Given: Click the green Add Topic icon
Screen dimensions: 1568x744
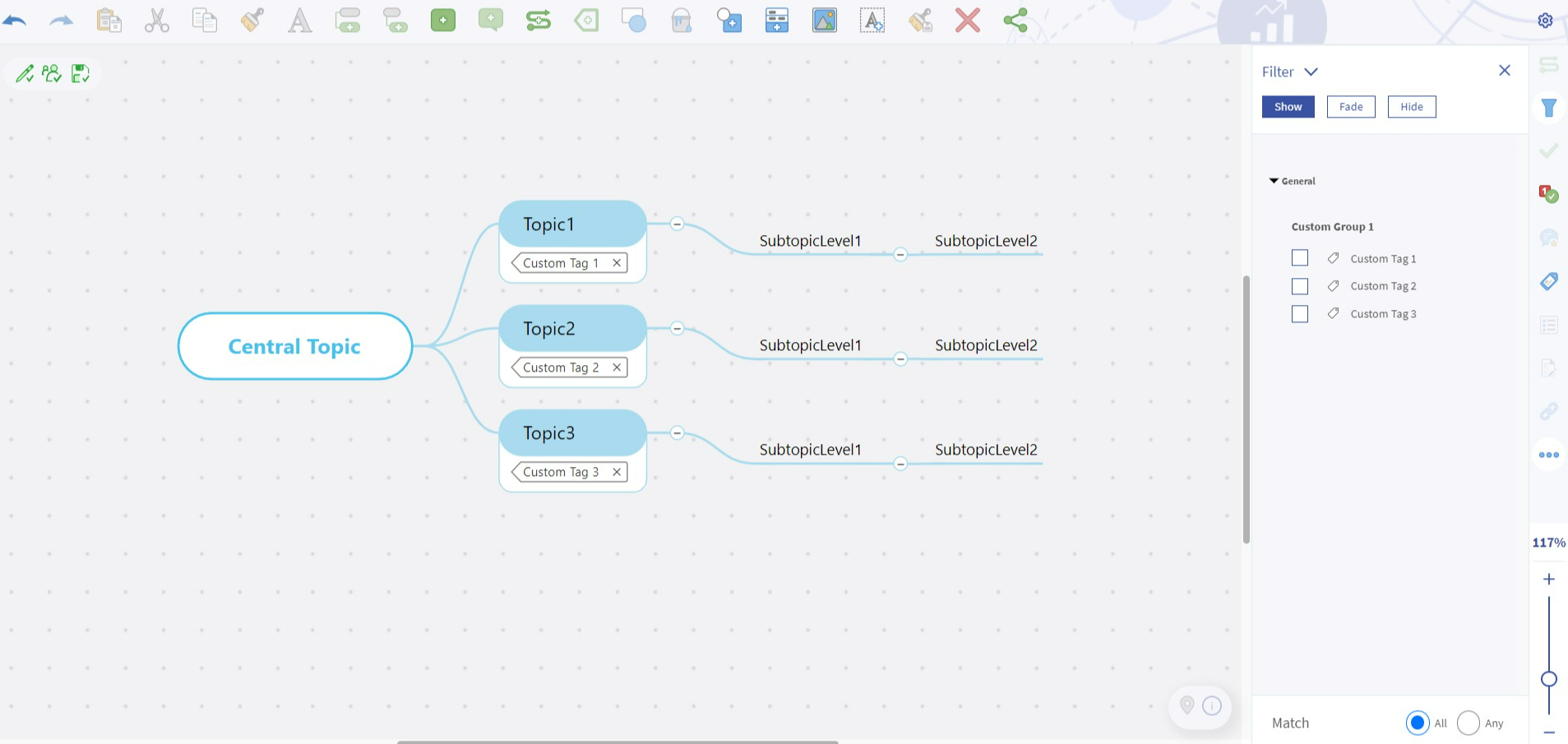Looking at the screenshot, I should pyautogui.click(x=442, y=21).
